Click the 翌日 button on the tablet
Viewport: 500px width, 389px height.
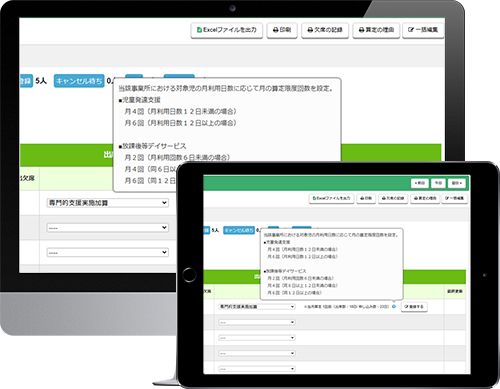(x=457, y=183)
